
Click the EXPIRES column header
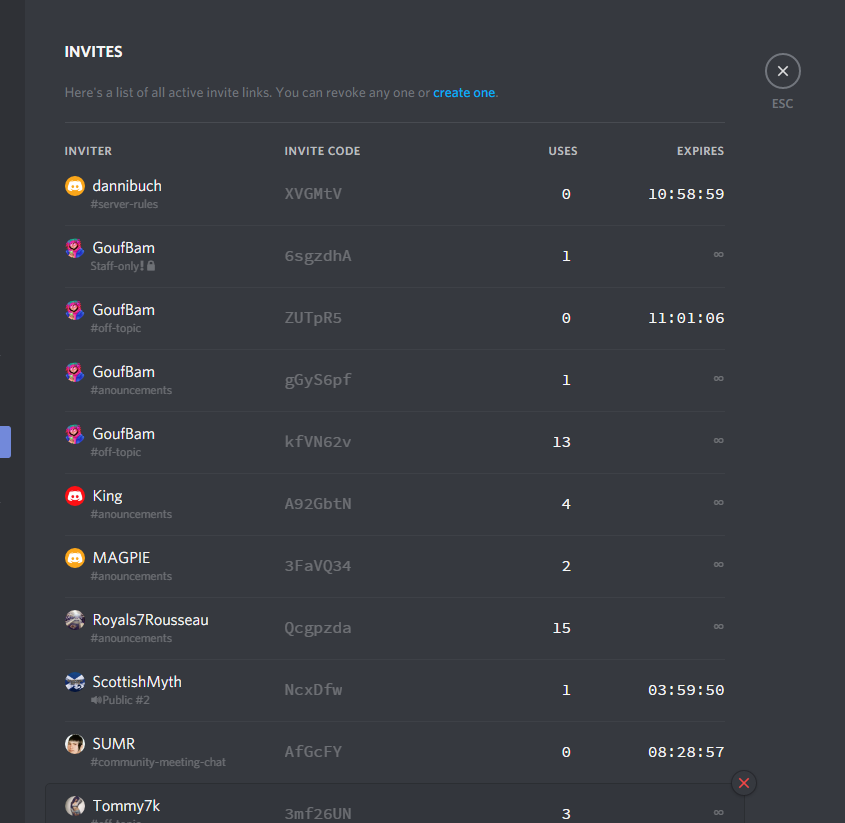pos(700,151)
